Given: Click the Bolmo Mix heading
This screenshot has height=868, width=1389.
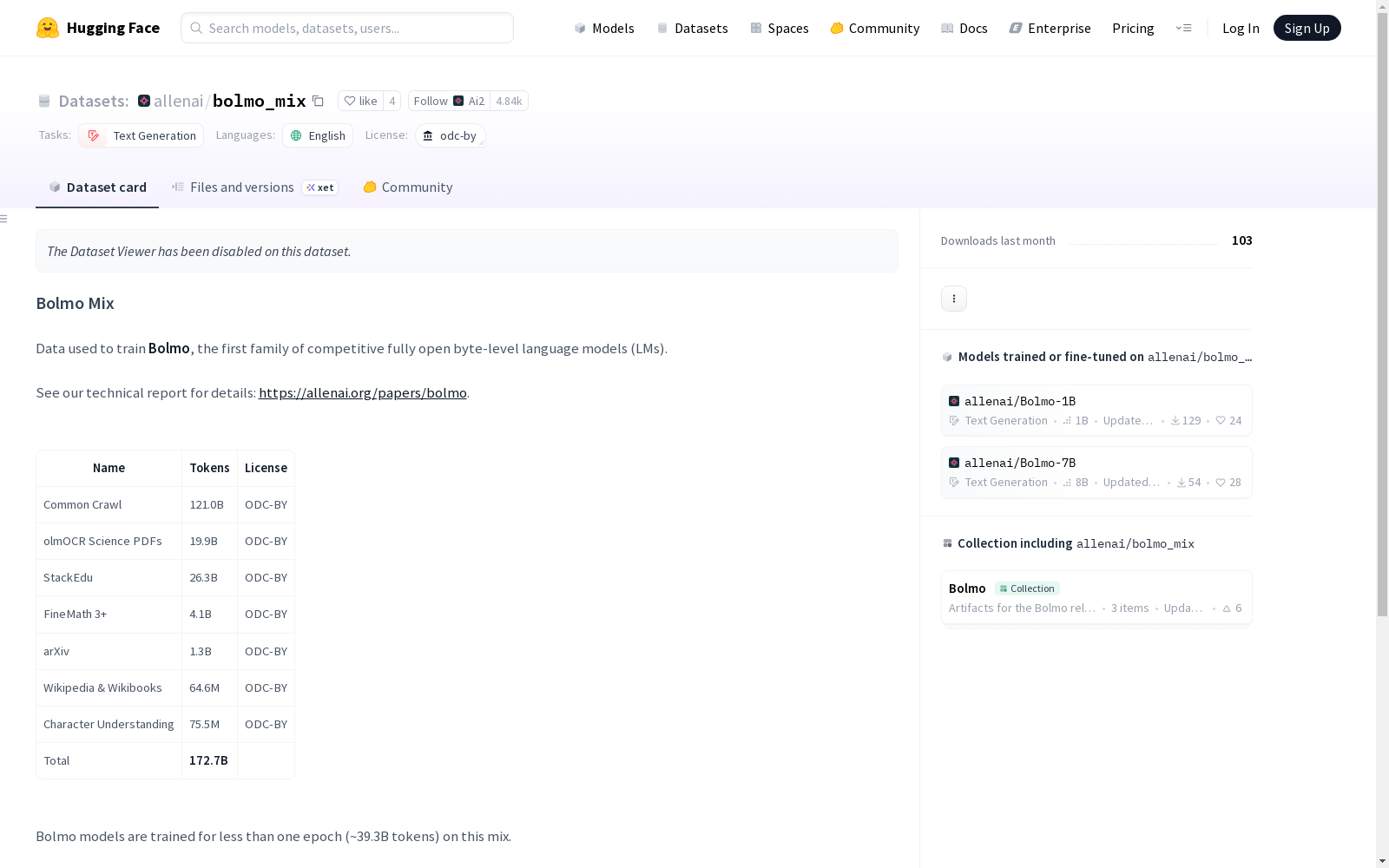Looking at the screenshot, I should 75,303.
